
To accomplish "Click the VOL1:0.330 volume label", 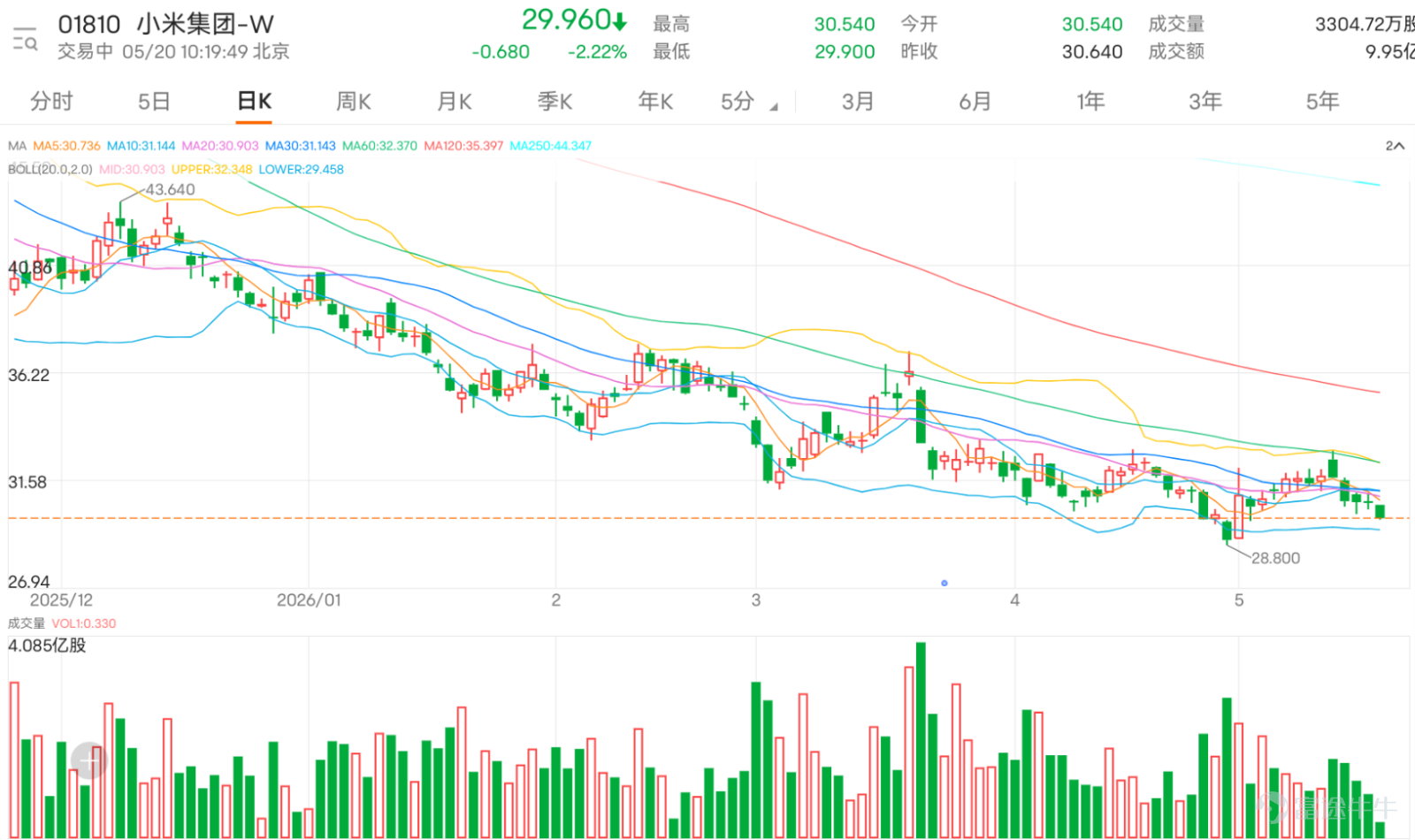I will tap(84, 623).
